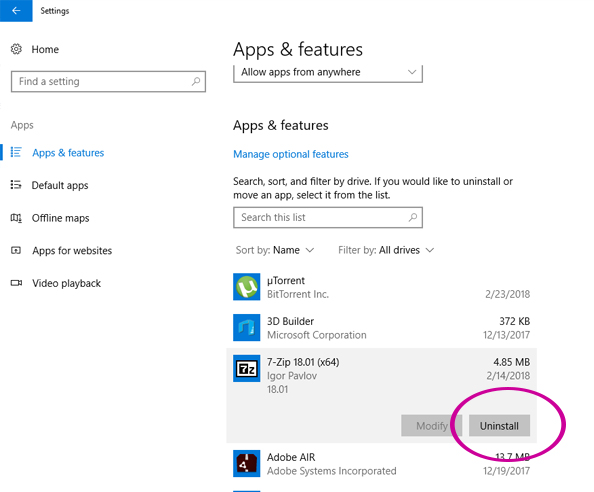Screen dimensions: 594x492
Task: Click the Igor Pavlov publisher text
Action: pyautogui.click(x=292, y=376)
